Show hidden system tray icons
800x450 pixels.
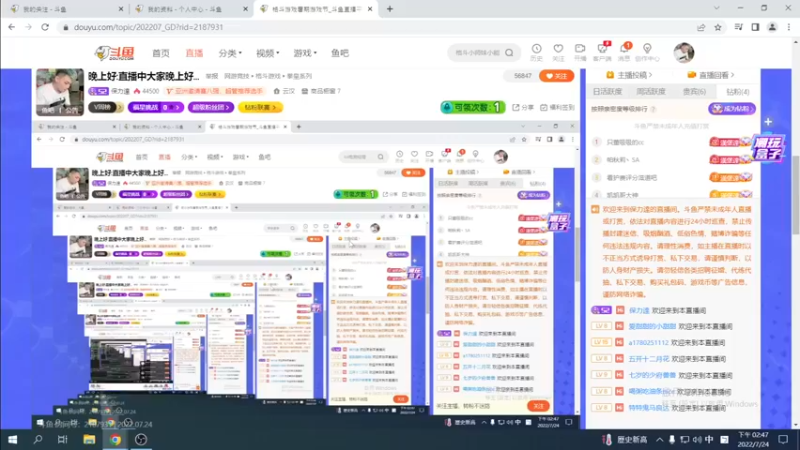coord(659,439)
